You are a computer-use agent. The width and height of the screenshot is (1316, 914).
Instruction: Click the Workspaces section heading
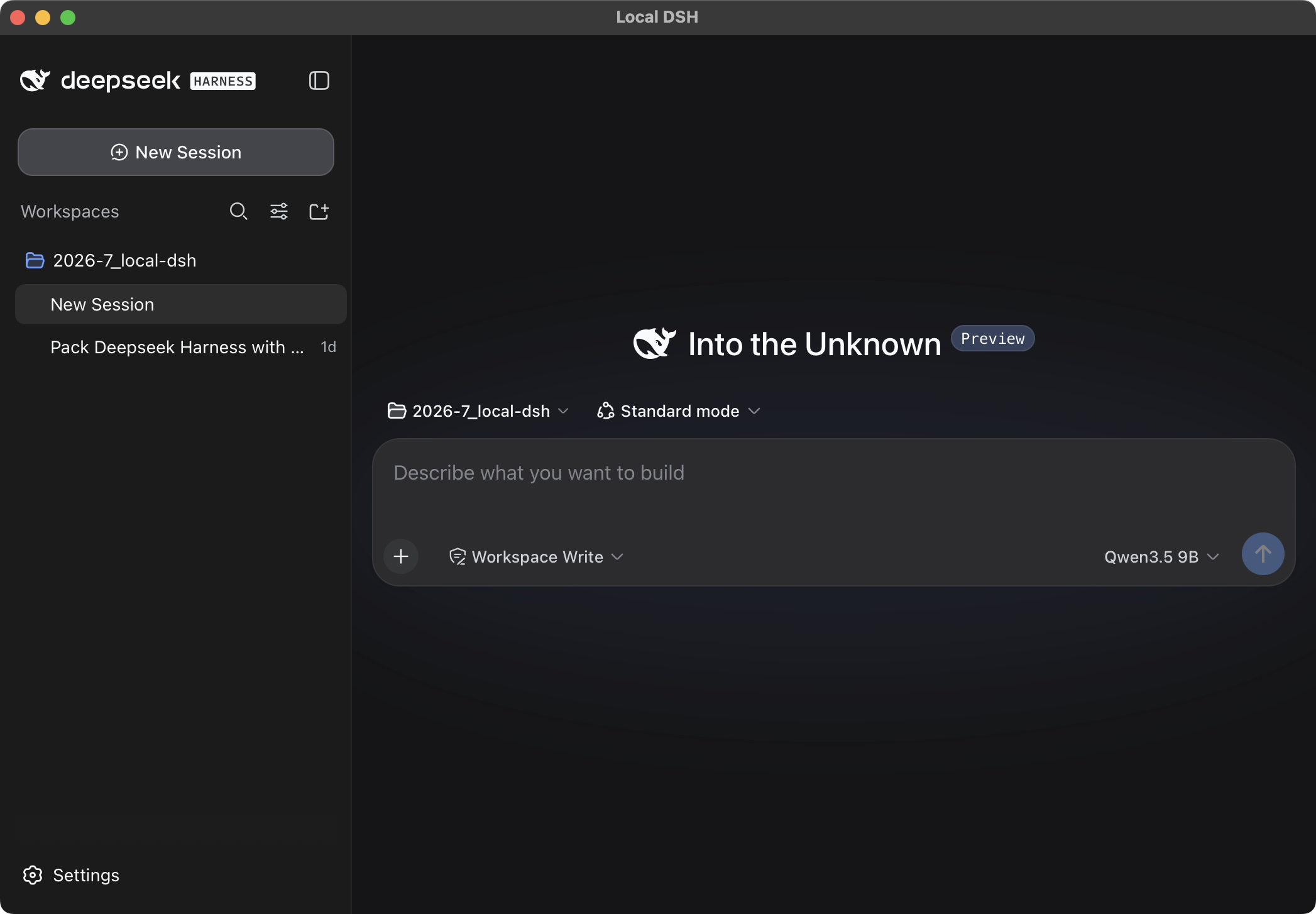[x=70, y=211]
